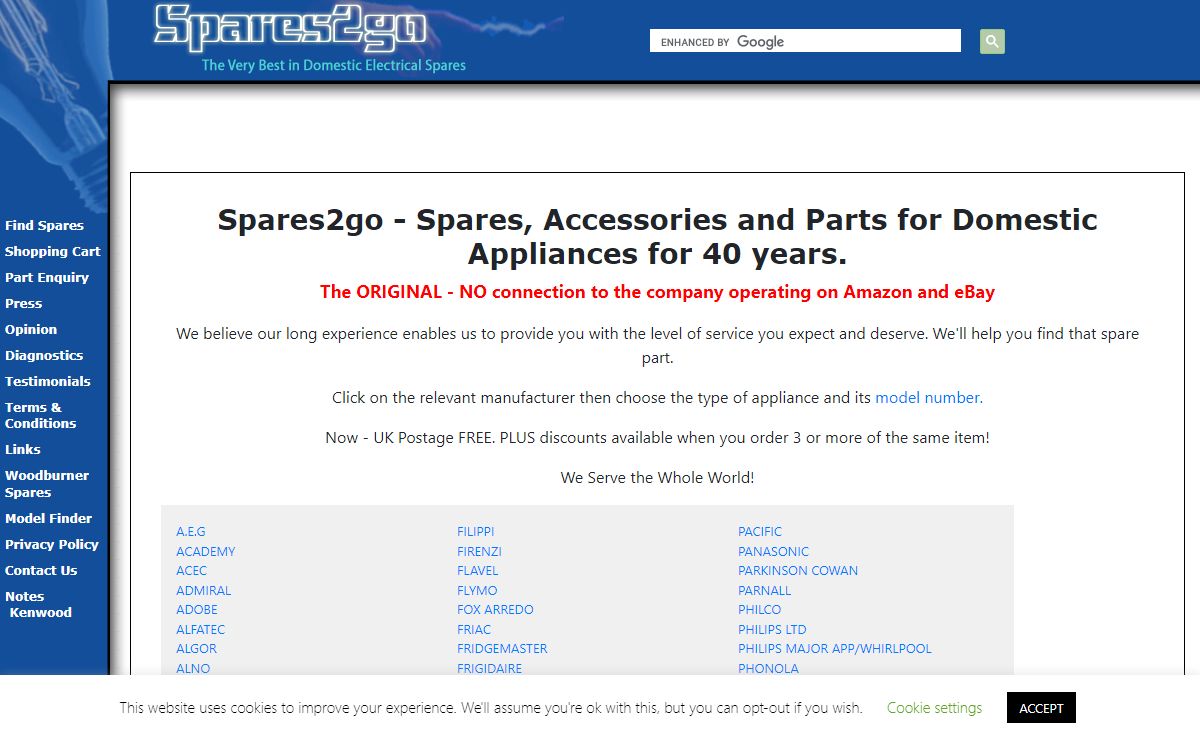The image size is (1200, 740).
Task: Open Terms & Conditions
Action: pyautogui.click(x=40, y=415)
